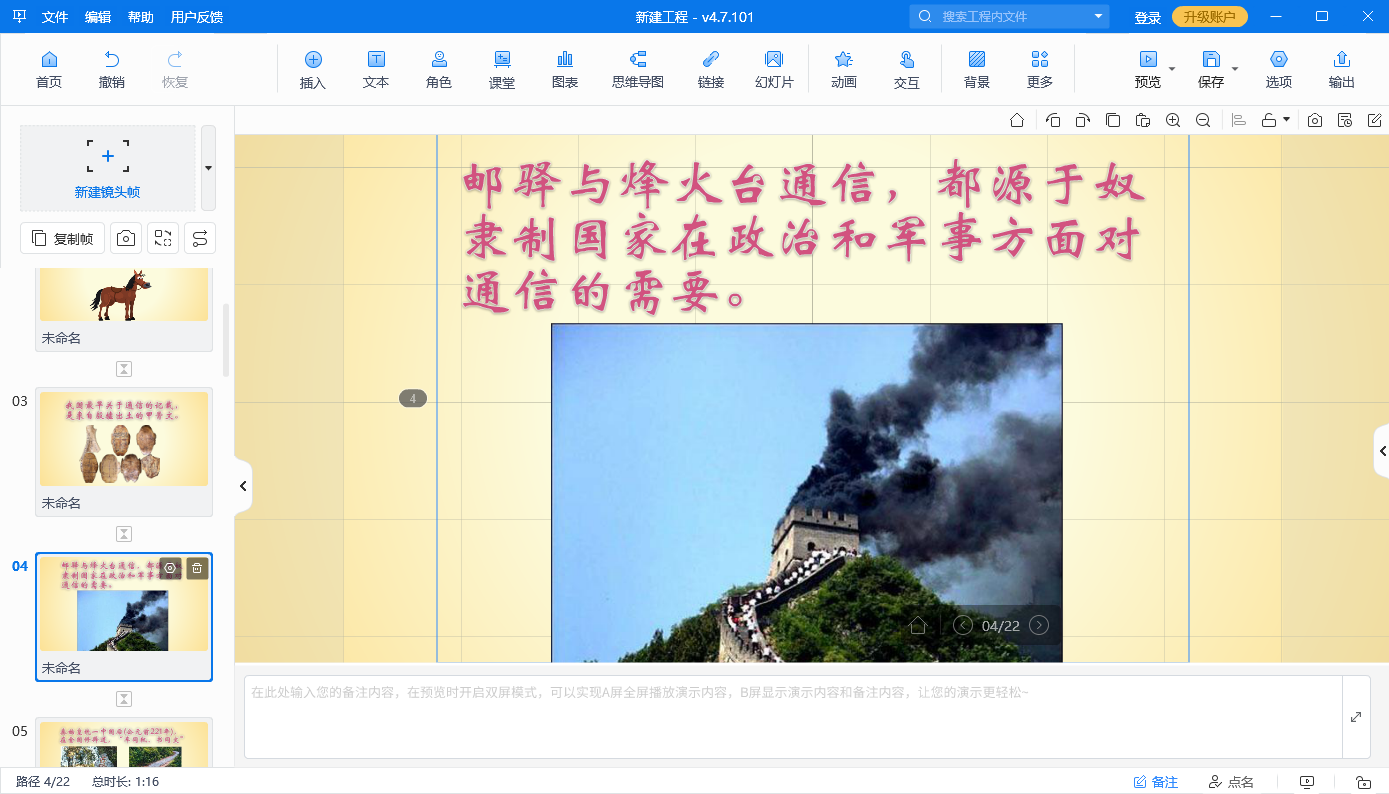Click the 搜索工程内文件 search field
This screenshot has height=794, width=1389.
click(x=1010, y=16)
